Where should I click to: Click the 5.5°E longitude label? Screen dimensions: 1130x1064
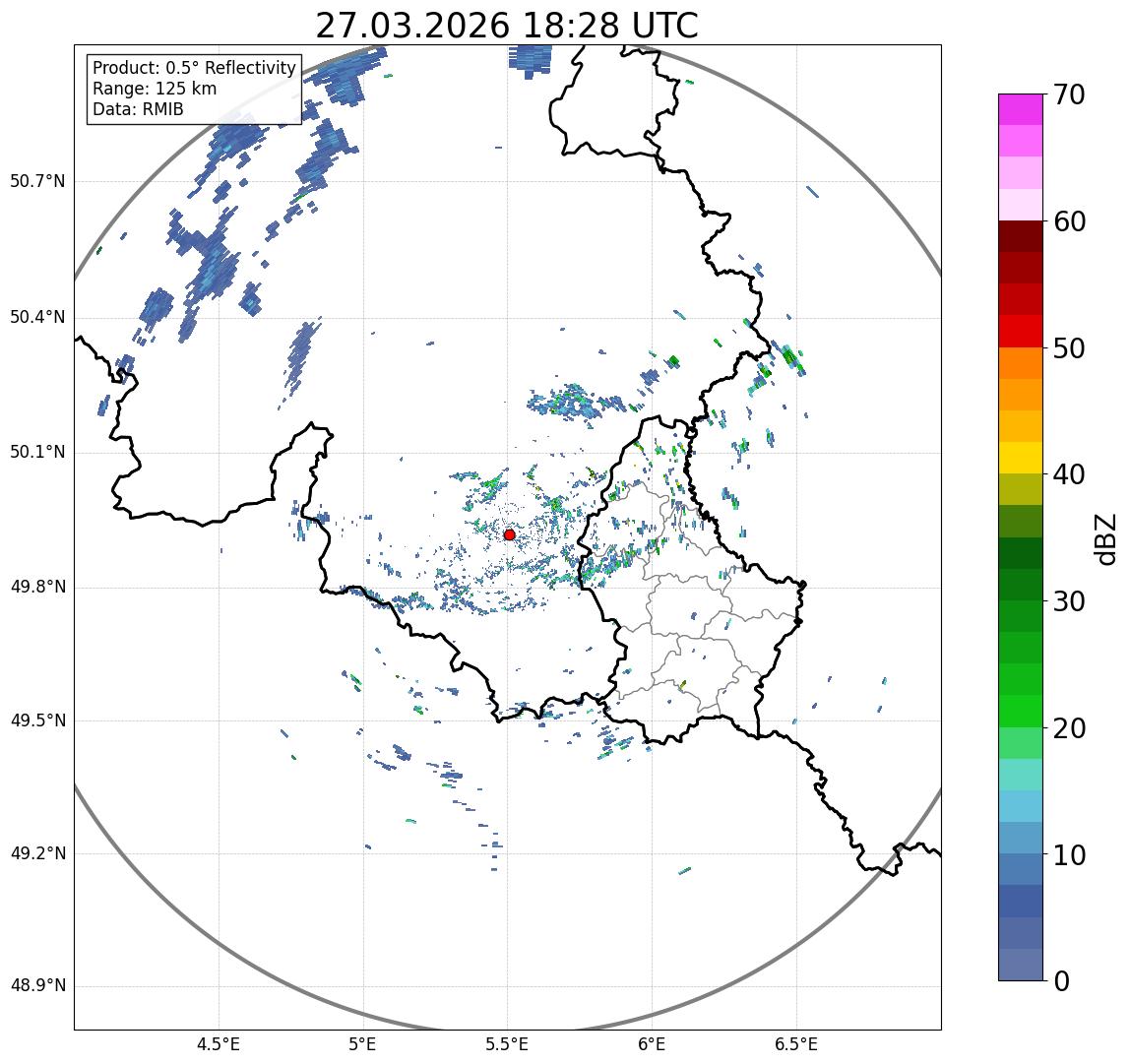pos(507,1044)
